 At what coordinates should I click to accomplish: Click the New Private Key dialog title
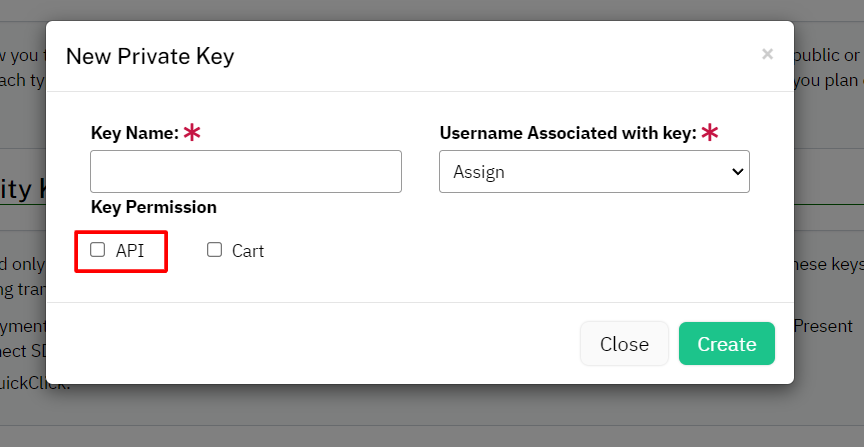click(150, 56)
